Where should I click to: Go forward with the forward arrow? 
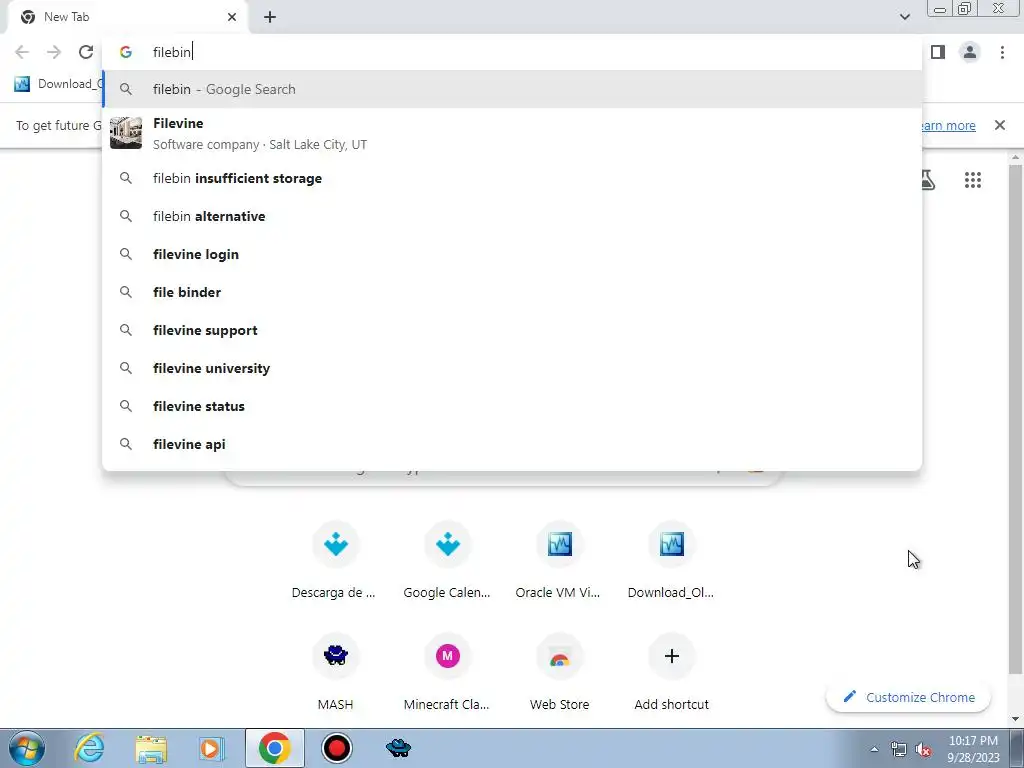[x=54, y=52]
